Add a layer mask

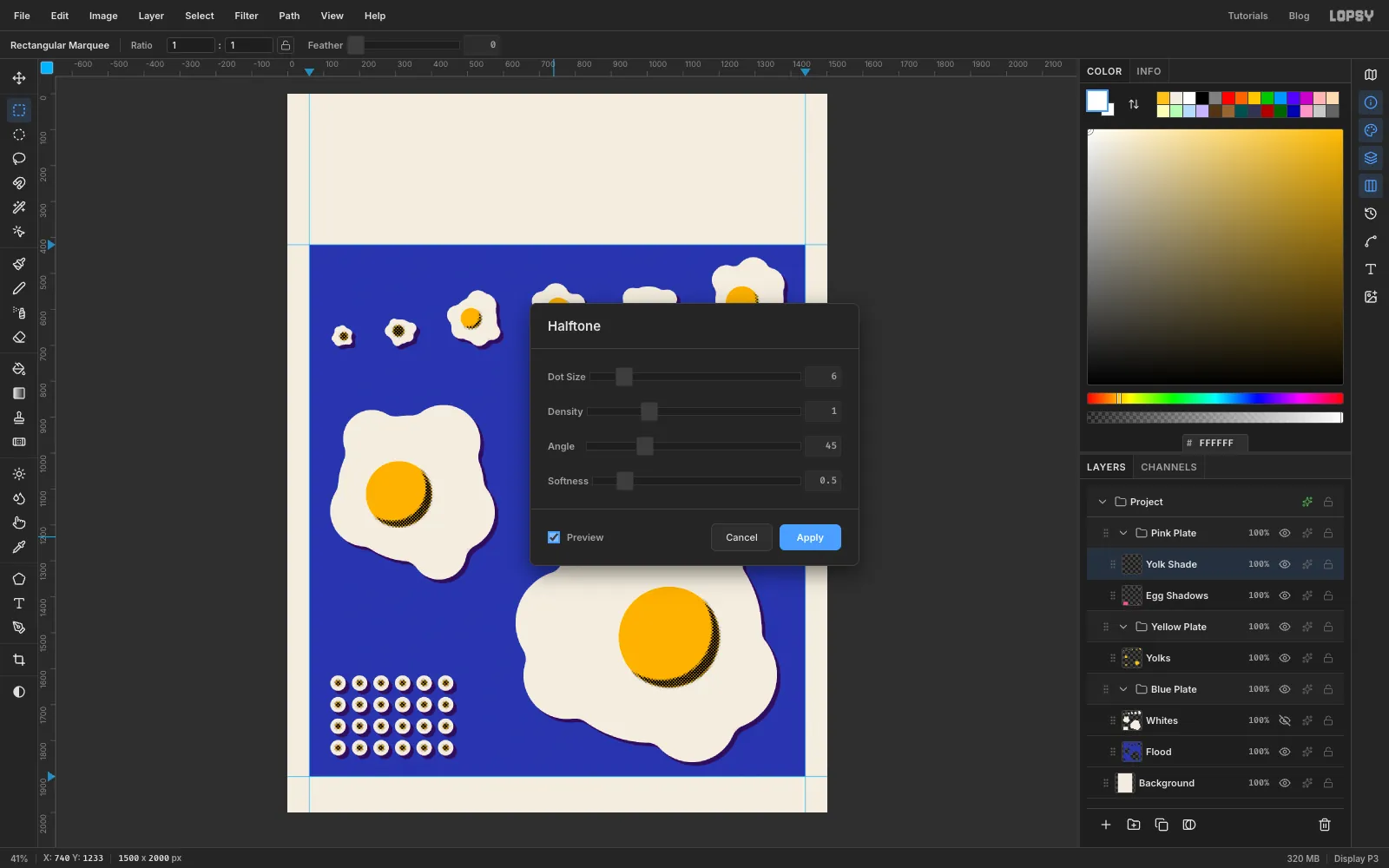[x=1189, y=825]
